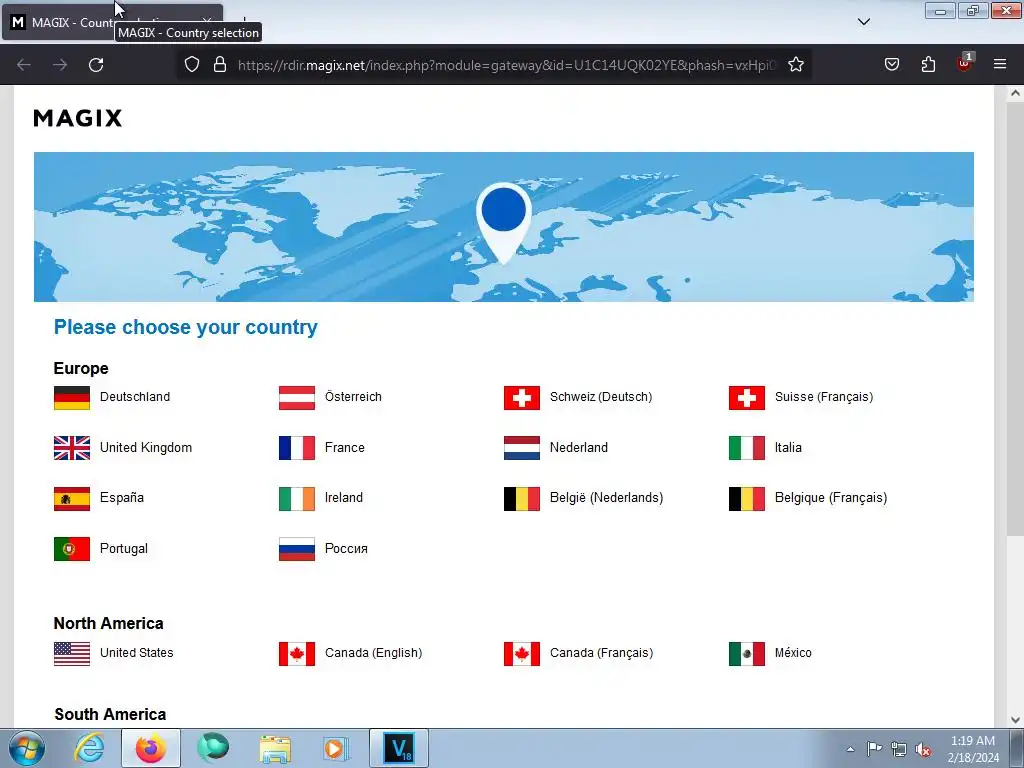Select the MAGIX Country selection tab
1024x768 pixels.
[112, 22]
